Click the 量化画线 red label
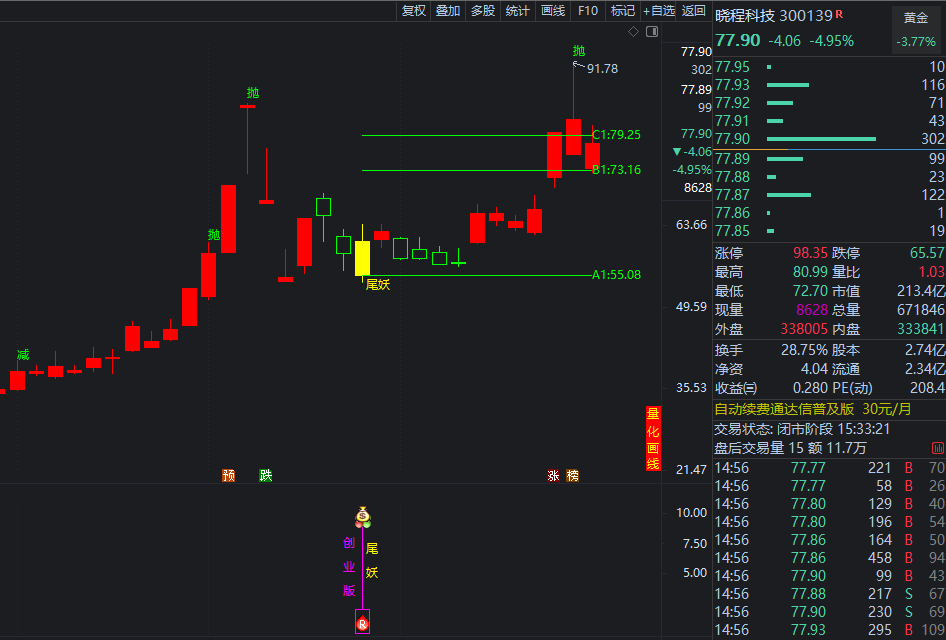946x640 pixels. [653, 438]
